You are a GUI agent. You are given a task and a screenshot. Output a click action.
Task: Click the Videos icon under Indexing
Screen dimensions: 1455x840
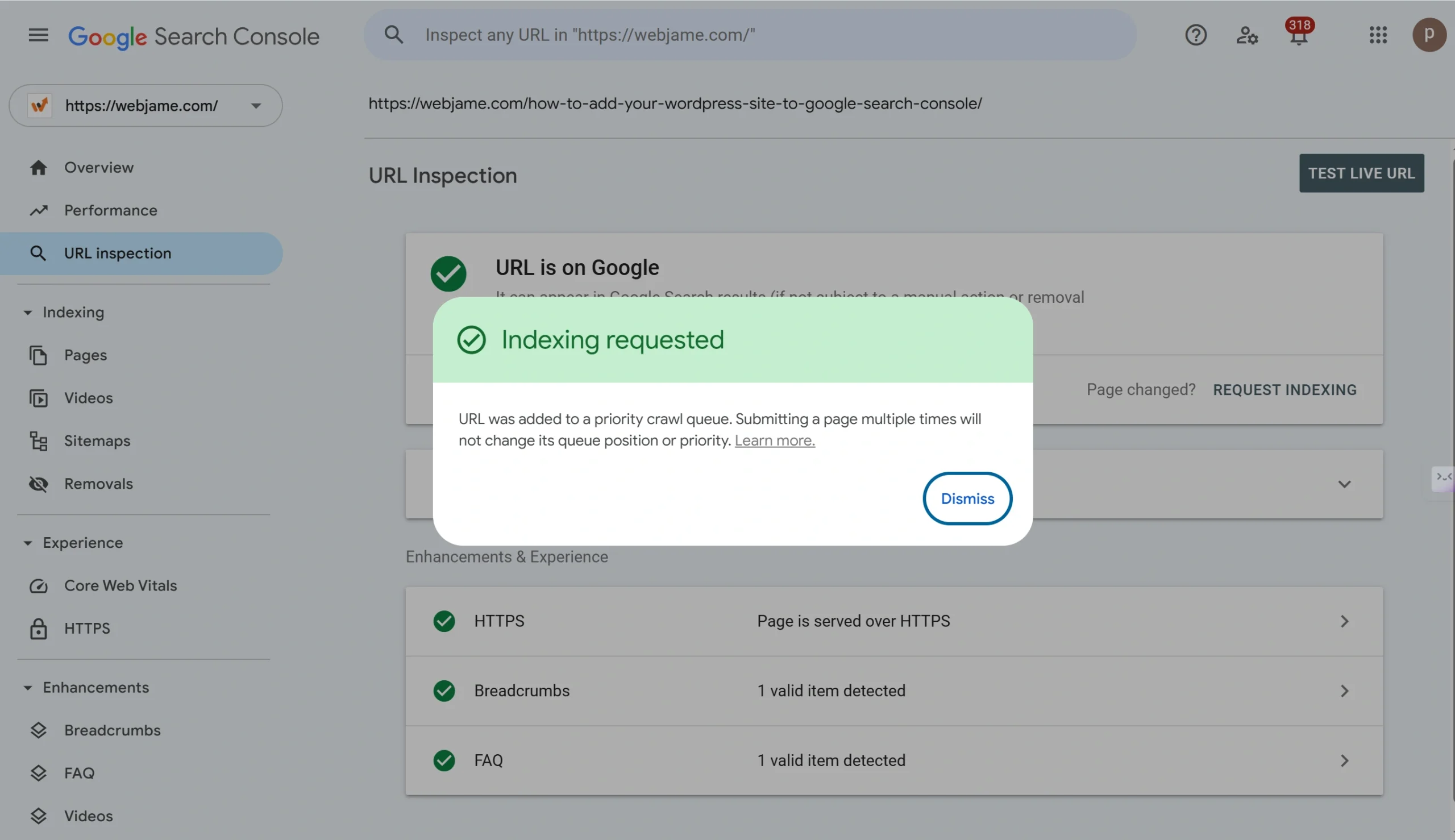[x=38, y=397]
